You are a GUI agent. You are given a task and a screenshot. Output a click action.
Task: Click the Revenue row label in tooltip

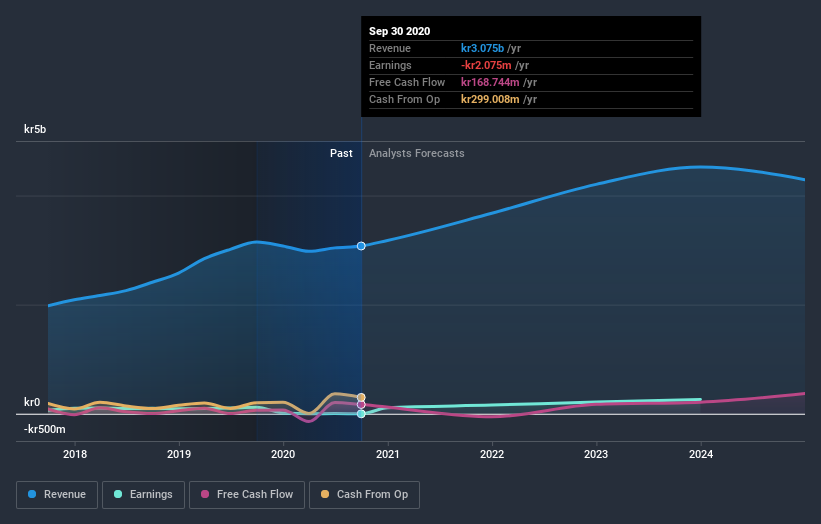click(x=390, y=48)
